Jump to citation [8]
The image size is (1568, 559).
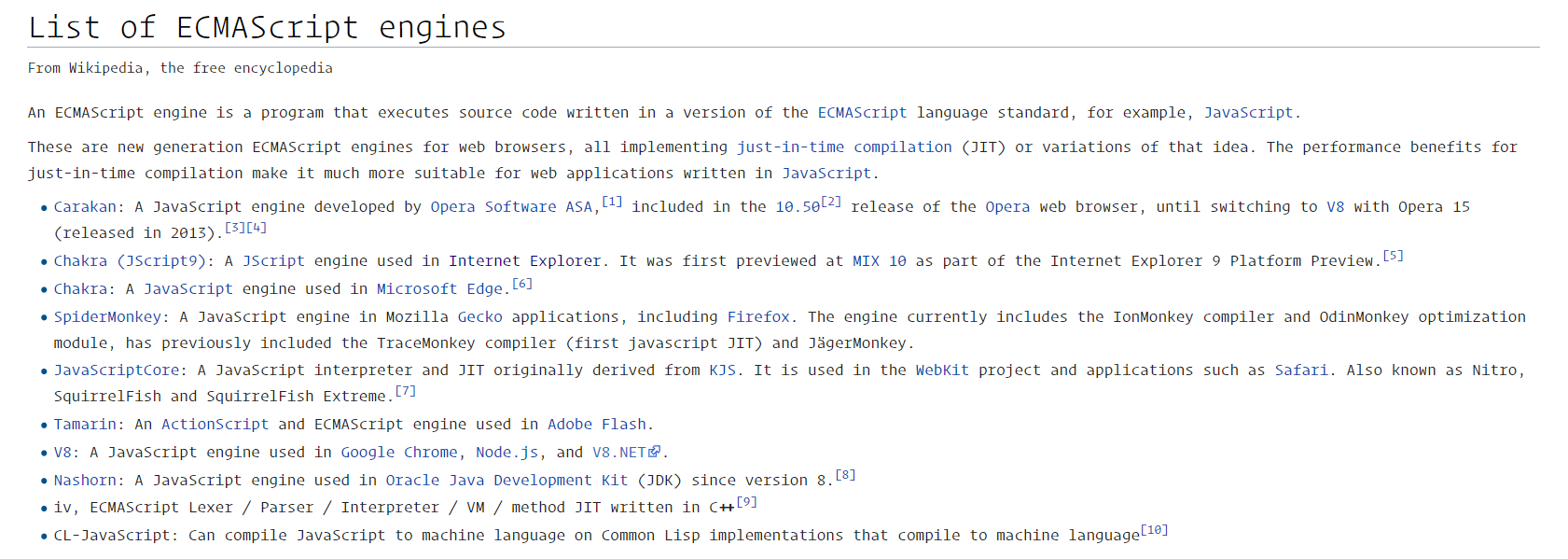845,475
